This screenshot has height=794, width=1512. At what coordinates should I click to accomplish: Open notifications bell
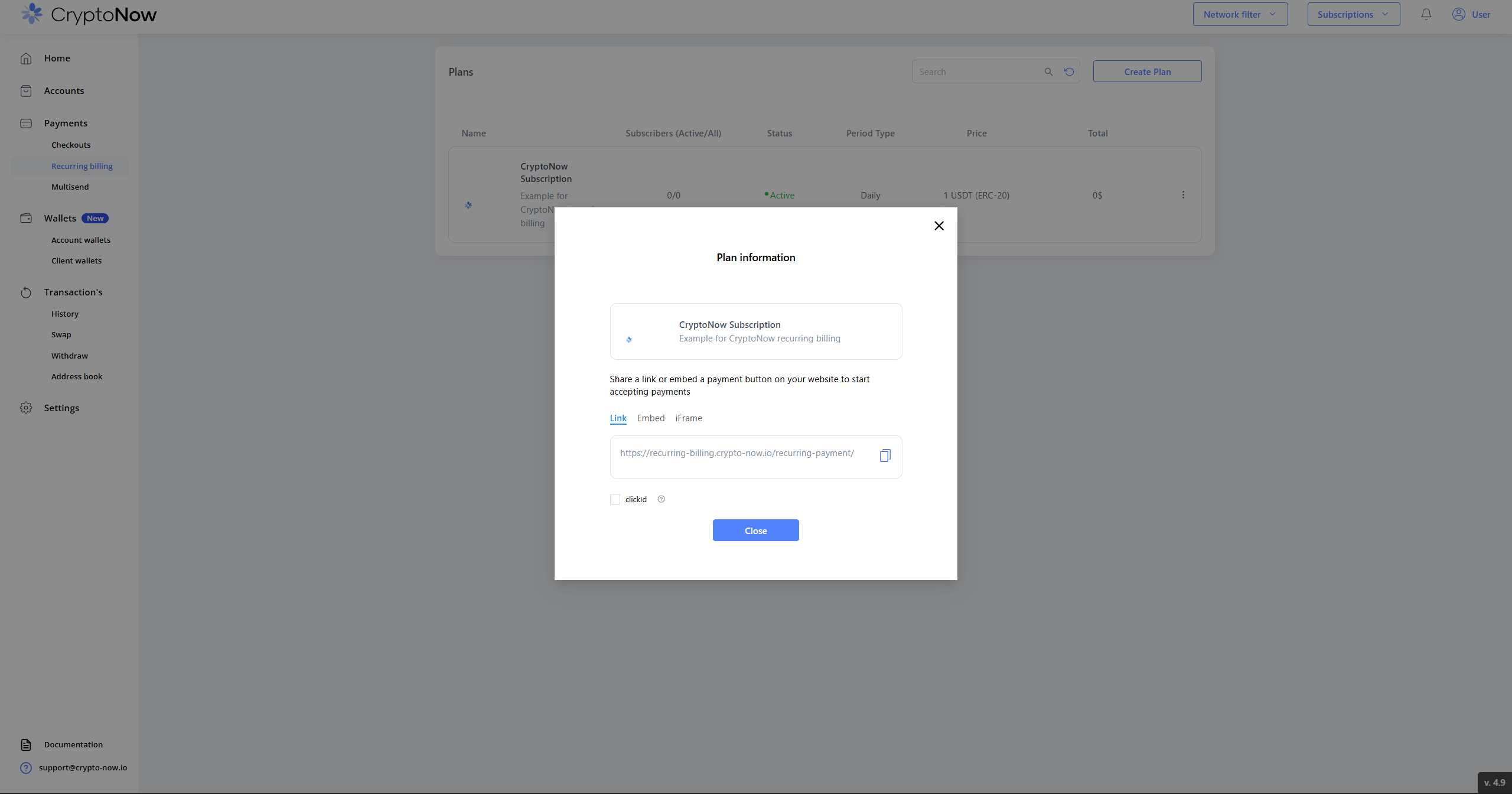(x=1426, y=14)
